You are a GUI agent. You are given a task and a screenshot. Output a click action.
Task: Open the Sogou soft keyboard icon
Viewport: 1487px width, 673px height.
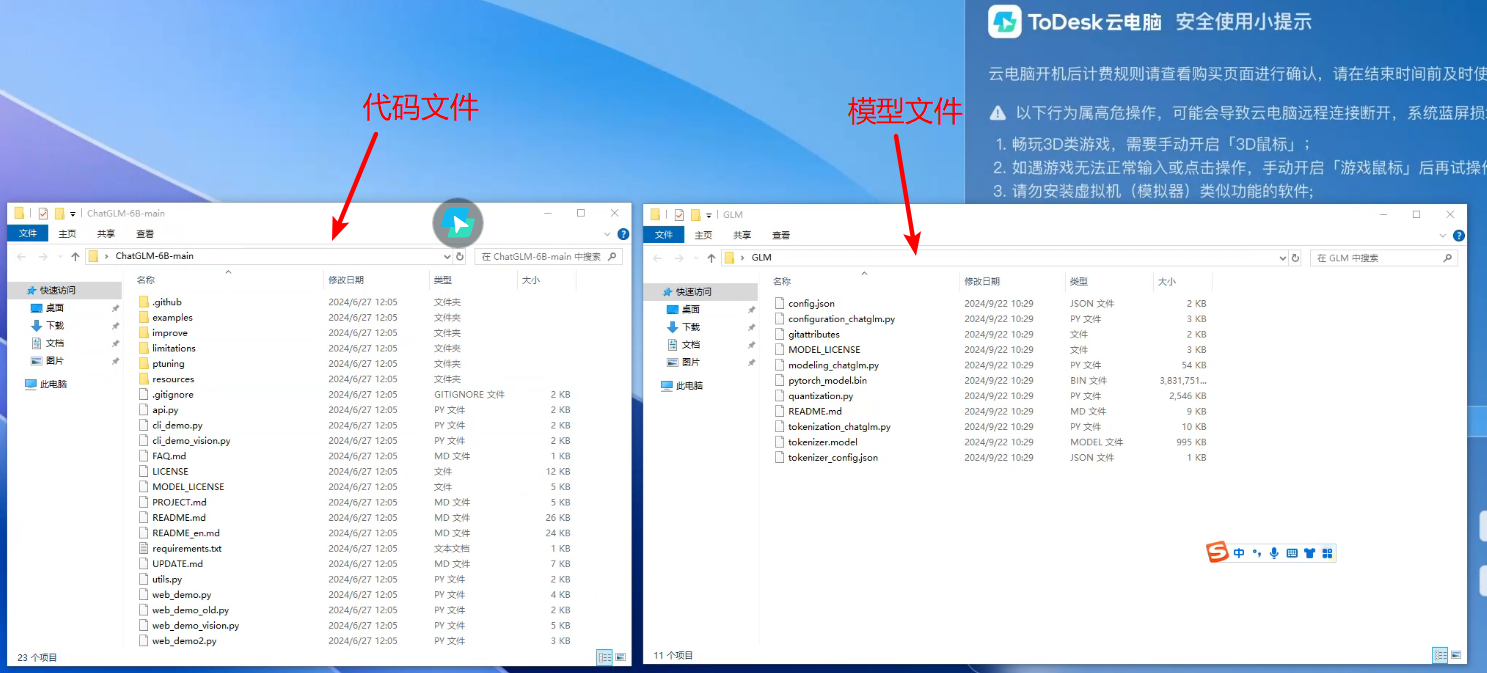tap(1291, 553)
